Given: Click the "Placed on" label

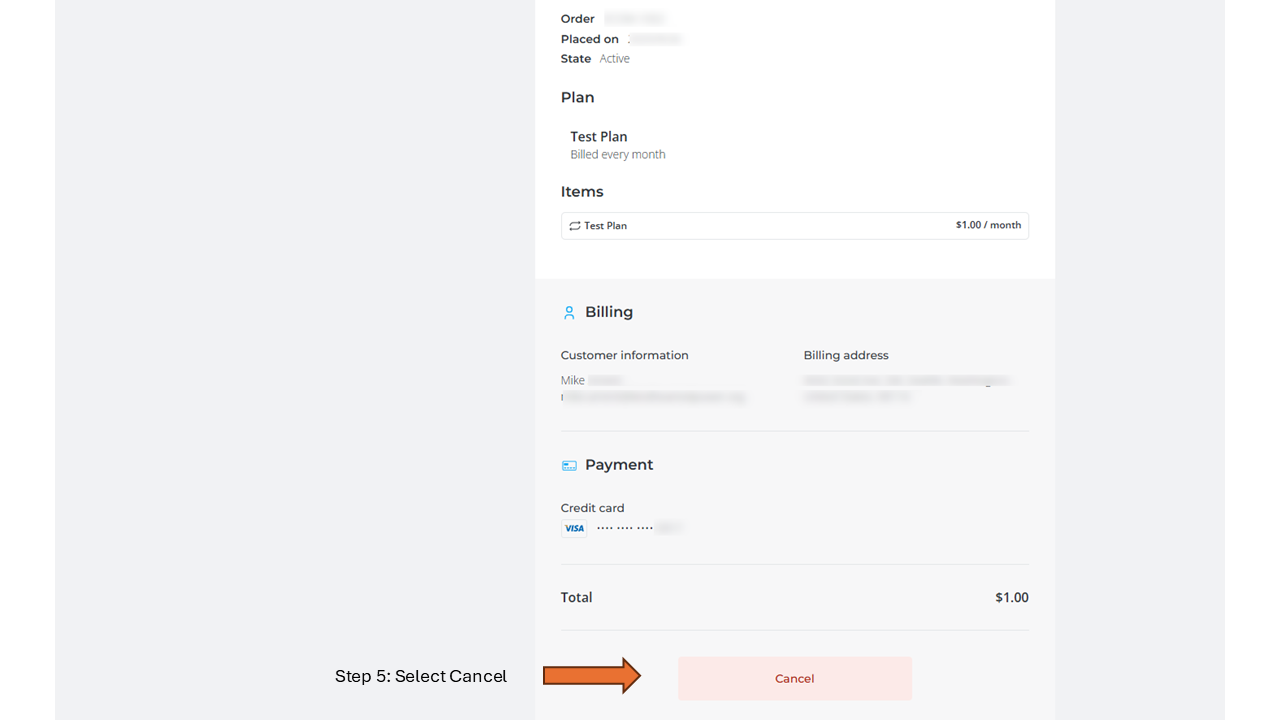Looking at the screenshot, I should pyautogui.click(x=590, y=39).
